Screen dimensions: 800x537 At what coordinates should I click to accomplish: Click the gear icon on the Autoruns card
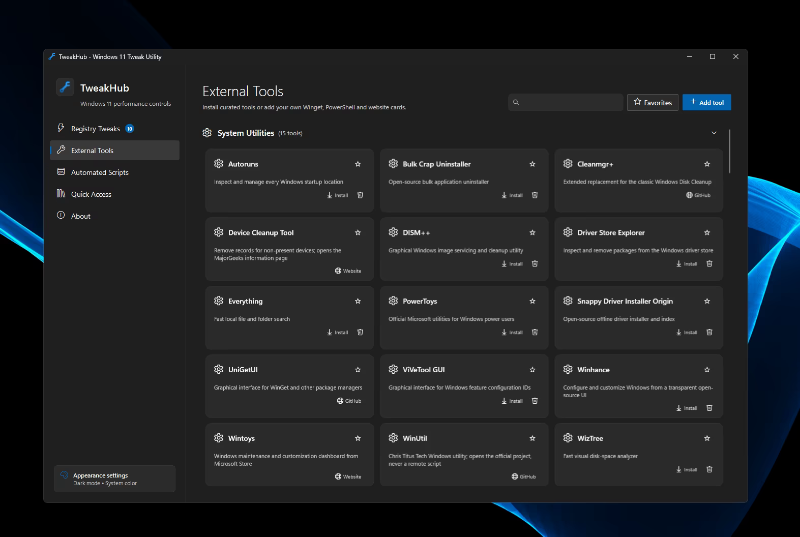coord(218,164)
